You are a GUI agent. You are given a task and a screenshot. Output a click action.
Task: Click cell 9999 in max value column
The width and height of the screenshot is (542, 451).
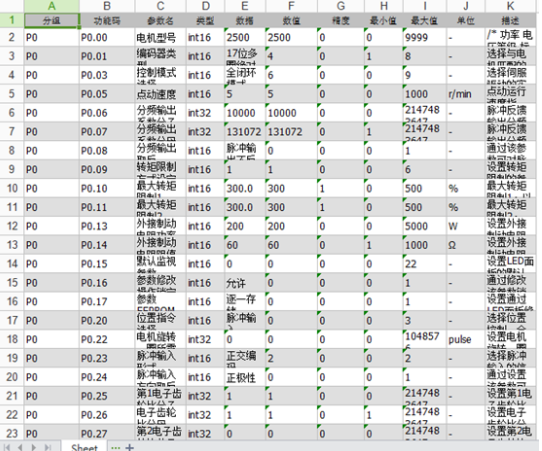point(424,37)
